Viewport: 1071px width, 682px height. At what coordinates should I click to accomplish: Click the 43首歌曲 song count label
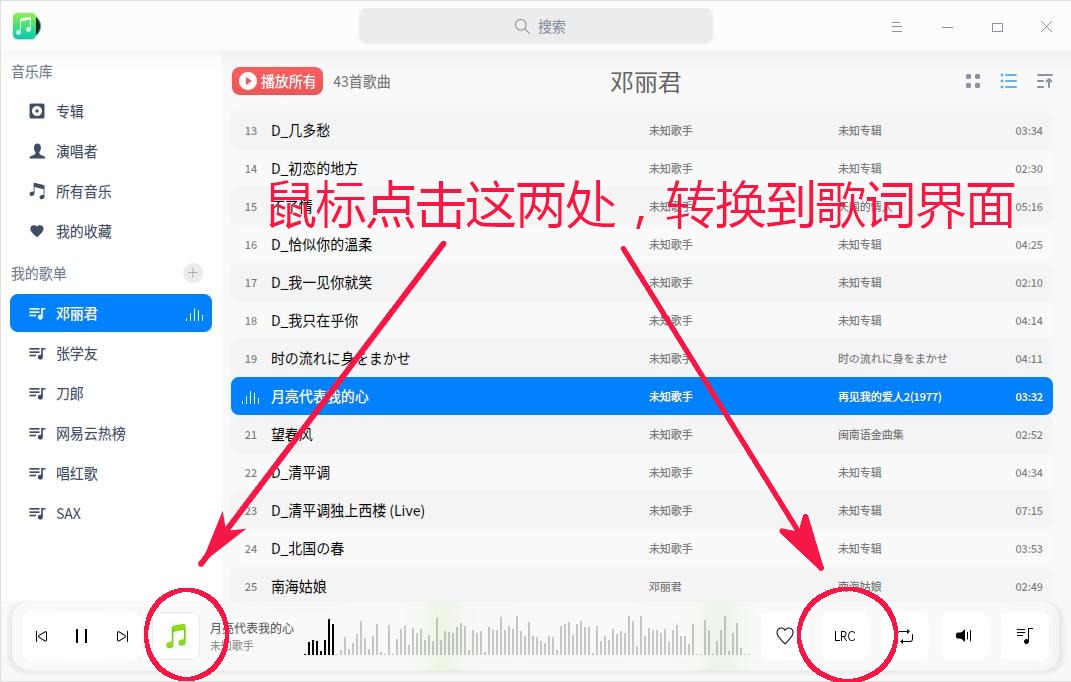tap(361, 82)
